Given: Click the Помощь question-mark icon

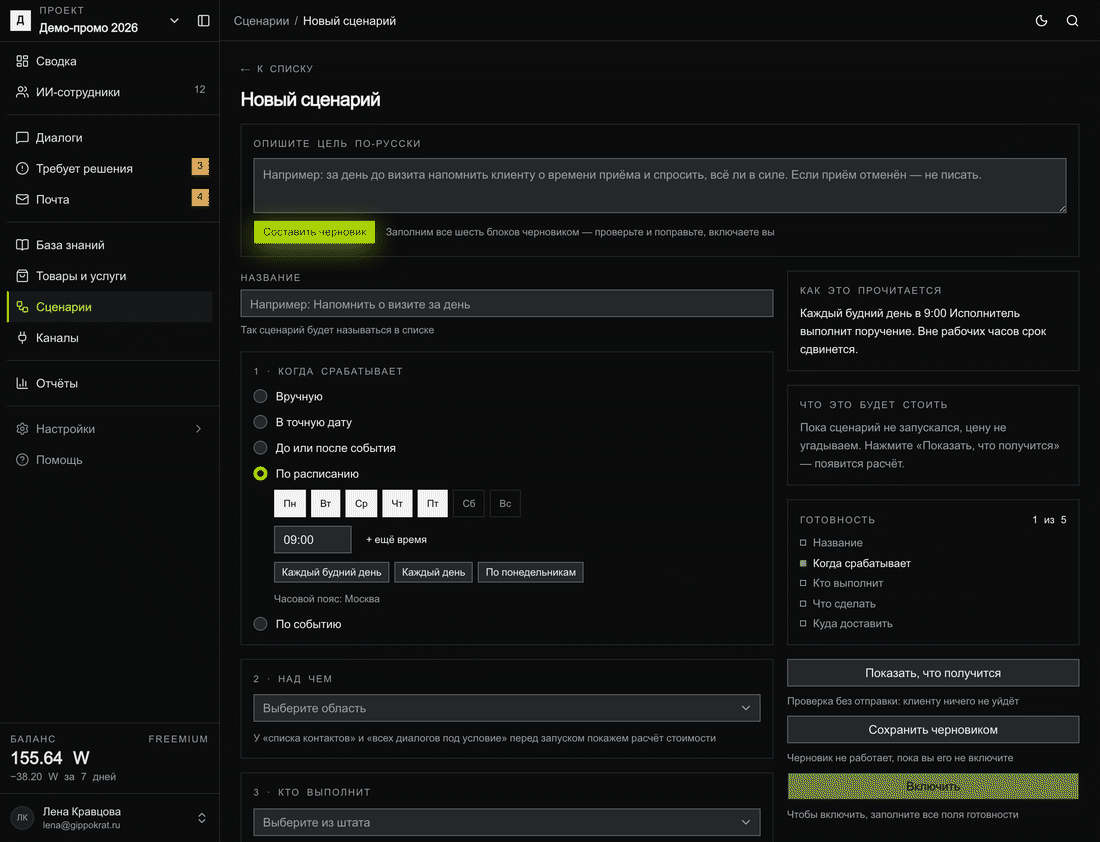Looking at the screenshot, I should point(22,460).
